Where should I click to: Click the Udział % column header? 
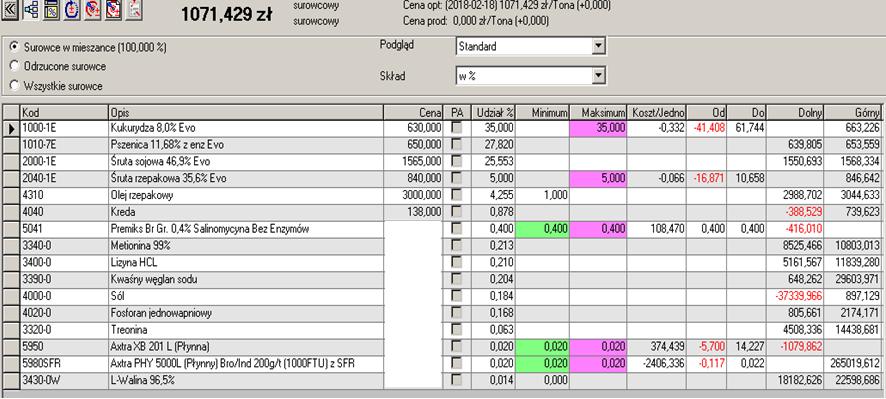coord(493,112)
